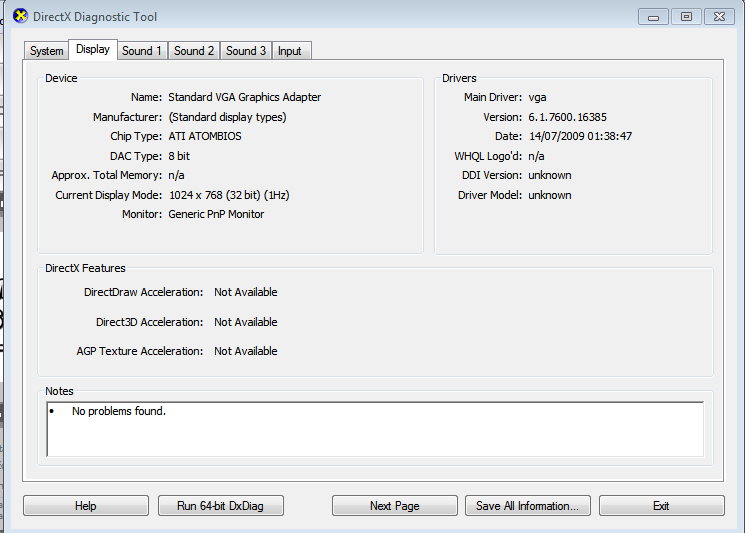Click the 'Drivers' group heading
Screen dimensions: 745x533
click(459, 78)
